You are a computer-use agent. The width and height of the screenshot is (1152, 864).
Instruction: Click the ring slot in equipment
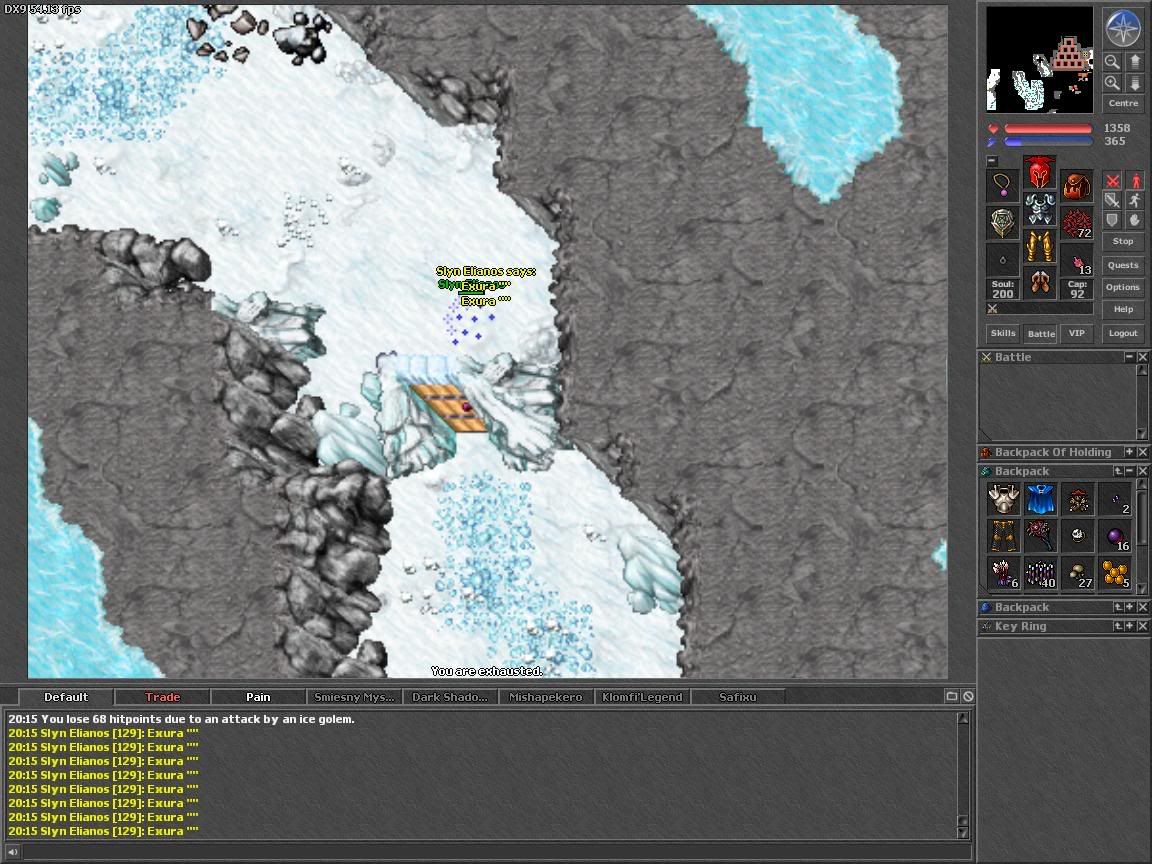1003,260
